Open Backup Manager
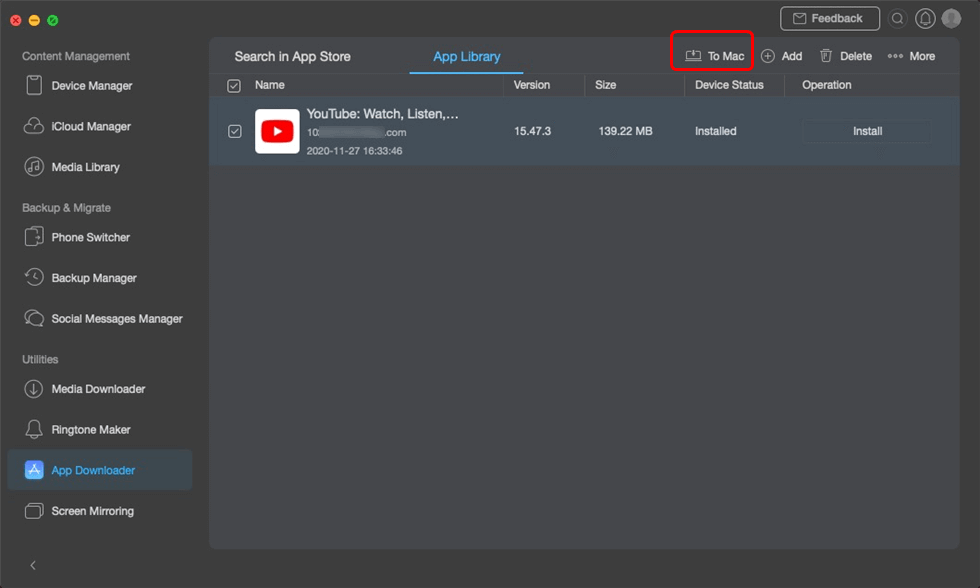 coord(93,278)
